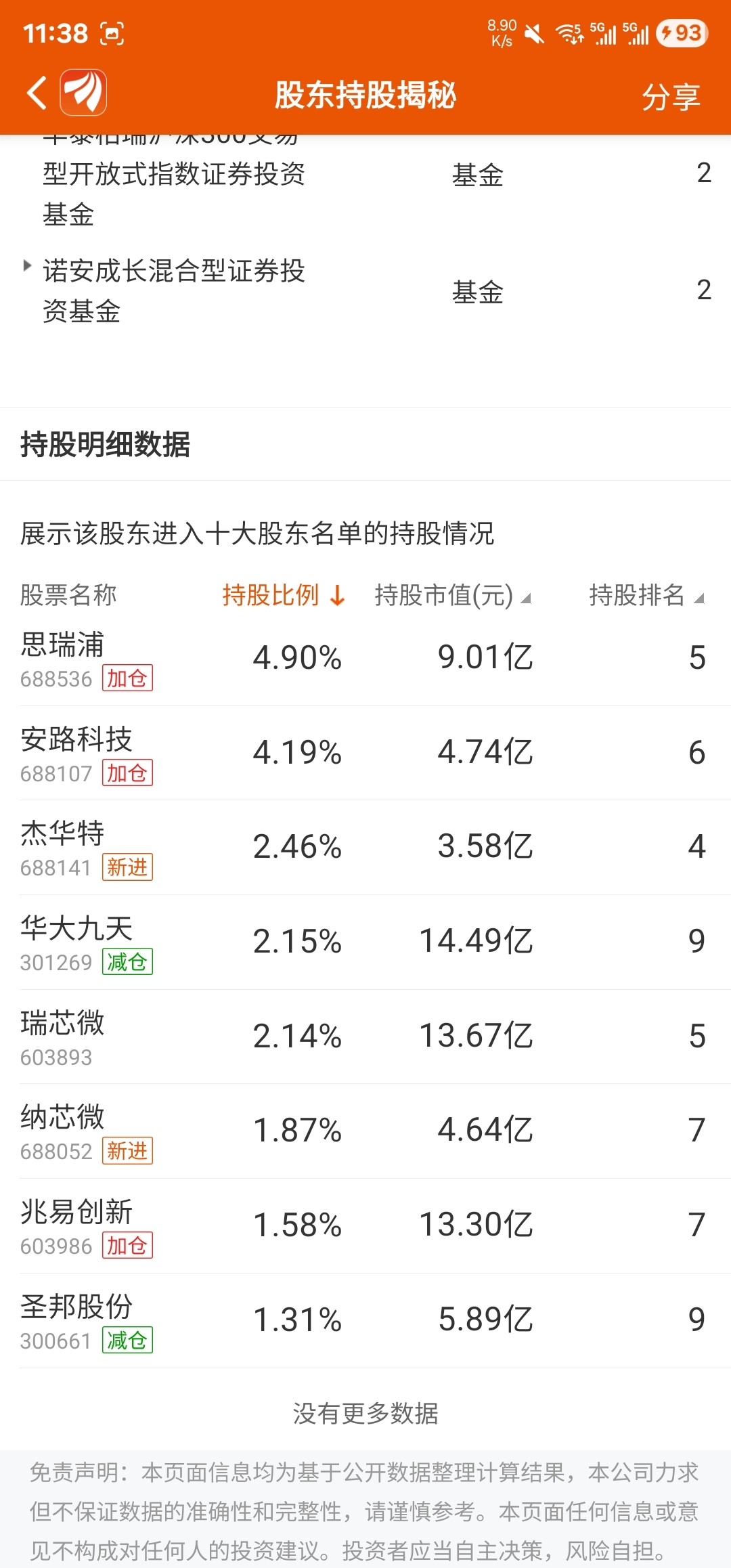The width and height of the screenshot is (731, 1568).
Task: Tap the screen capture icon beside the clock
Action: pos(112,33)
